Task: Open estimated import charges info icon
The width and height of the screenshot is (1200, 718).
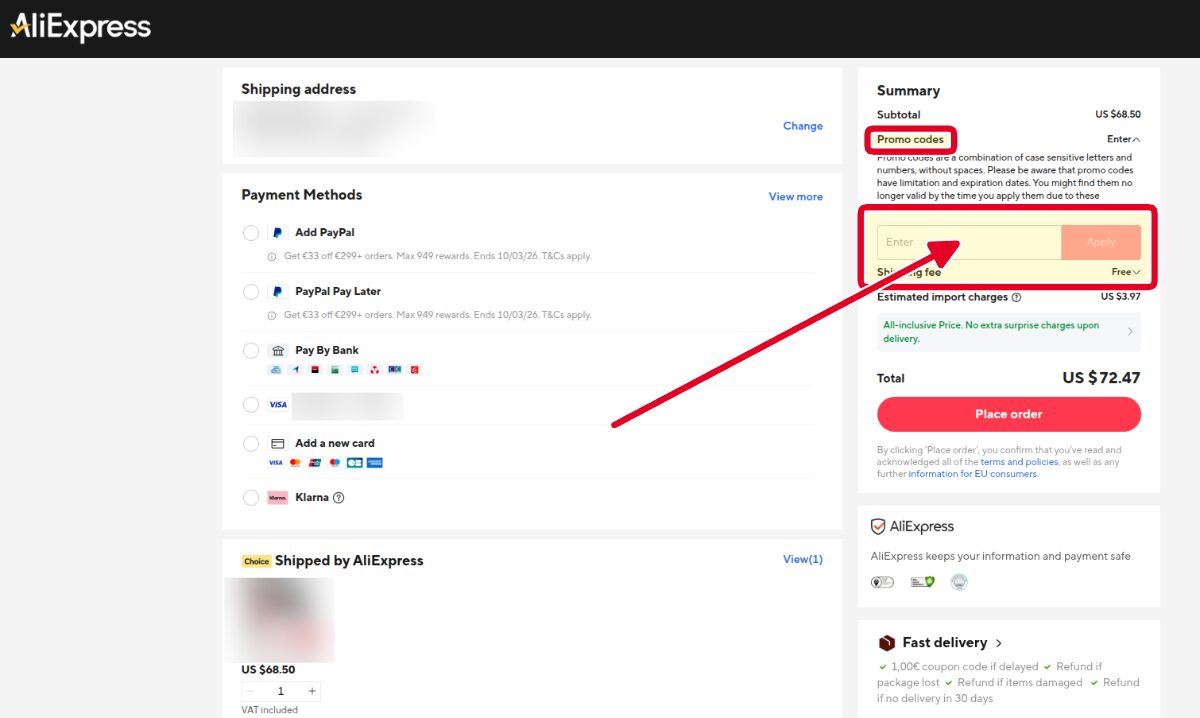Action: (x=1017, y=298)
